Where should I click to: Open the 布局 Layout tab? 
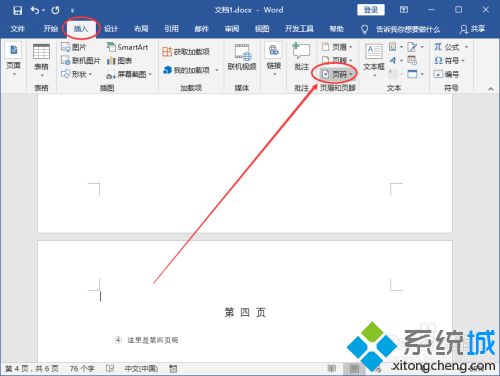[x=141, y=29]
